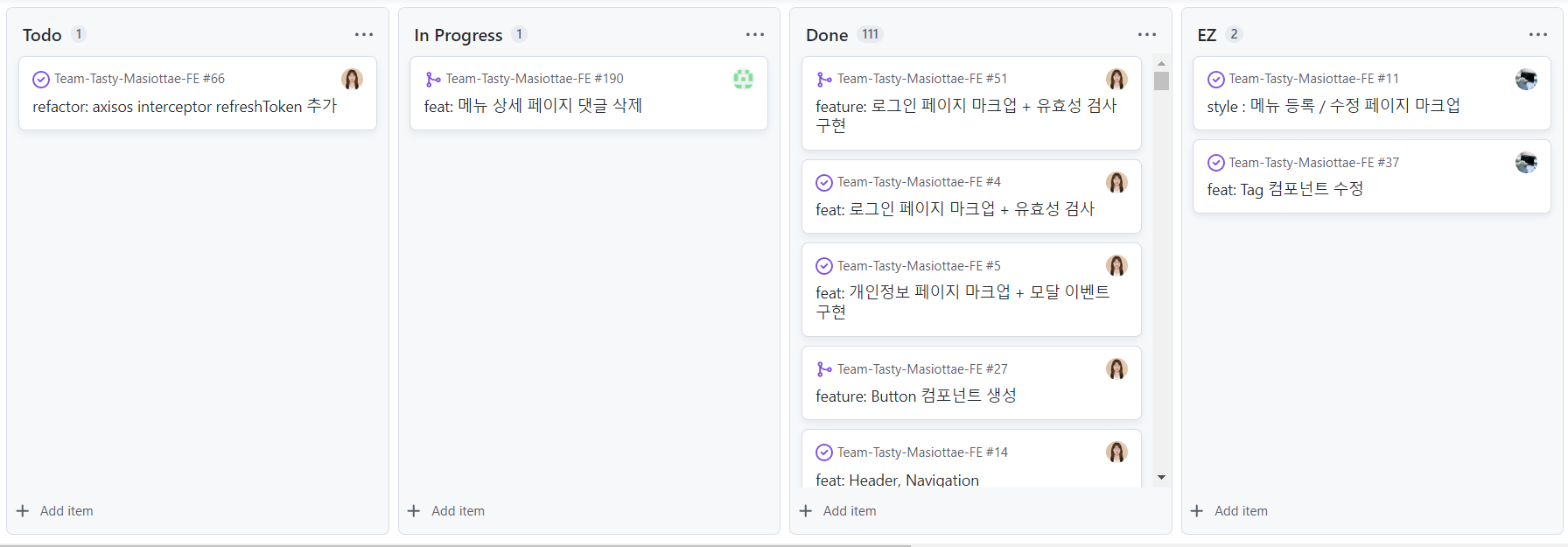This screenshot has width=1568, height=547.
Task: Add item to EZ column
Action: [x=1229, y=511]
